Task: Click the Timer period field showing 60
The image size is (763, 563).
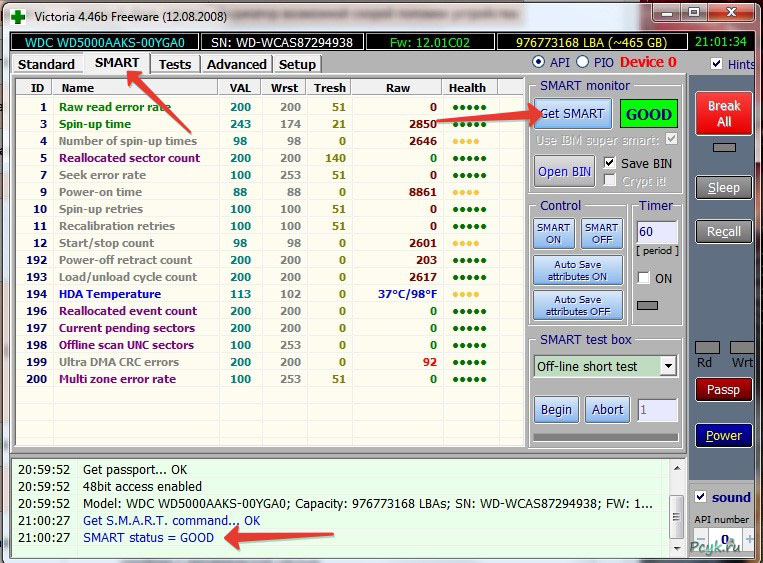Action: [x=657, y=232]
